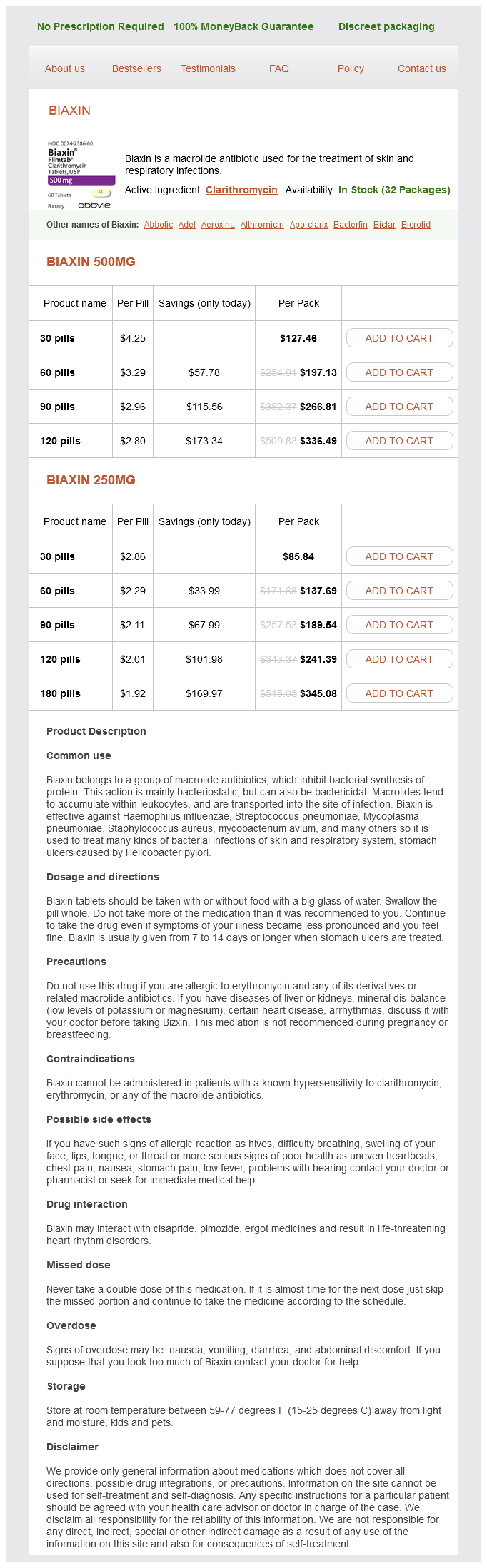Click the Biaxin product box image
Screen dimensions: 487x1568
coord(80,175)
